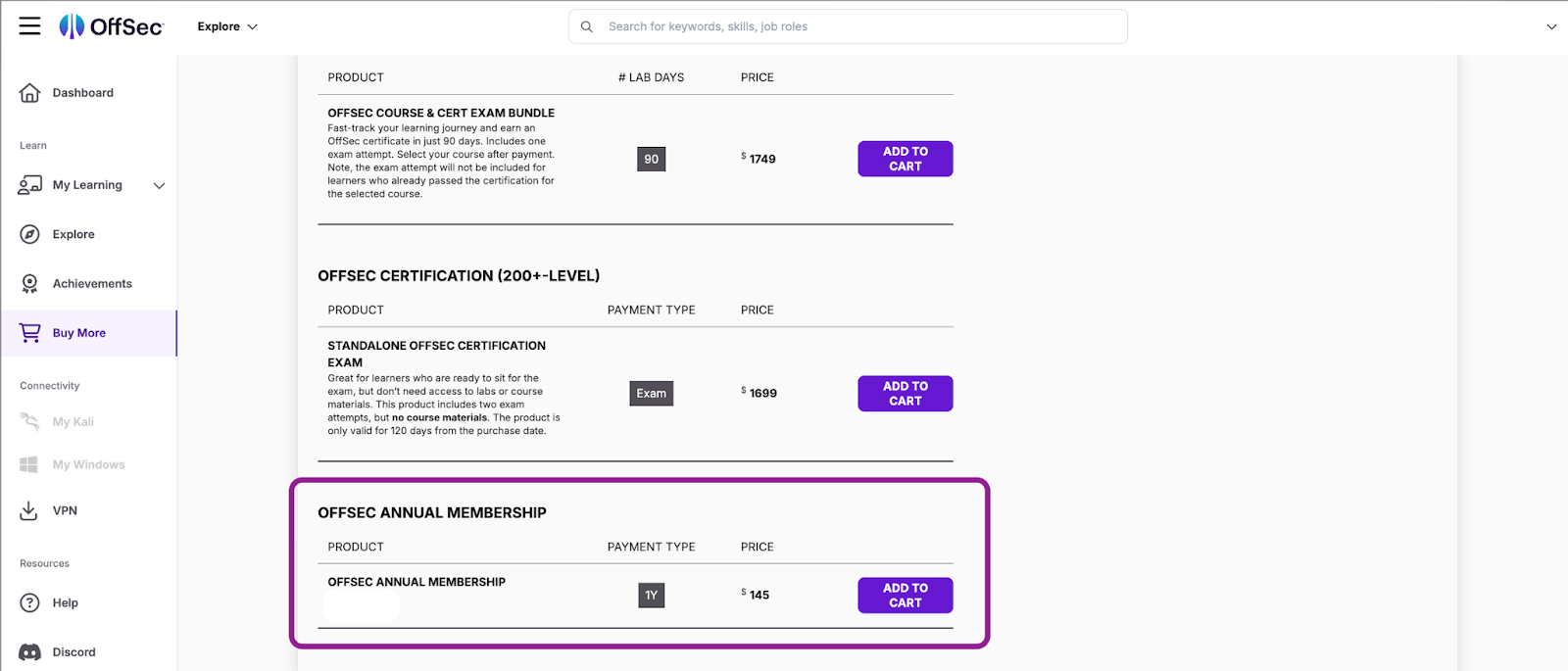Screen dimensions: 1568x671
Task: Click the OFFSEC CERTIFICATION (200+-LEVEL) heading
Action: tap(459, 276)
